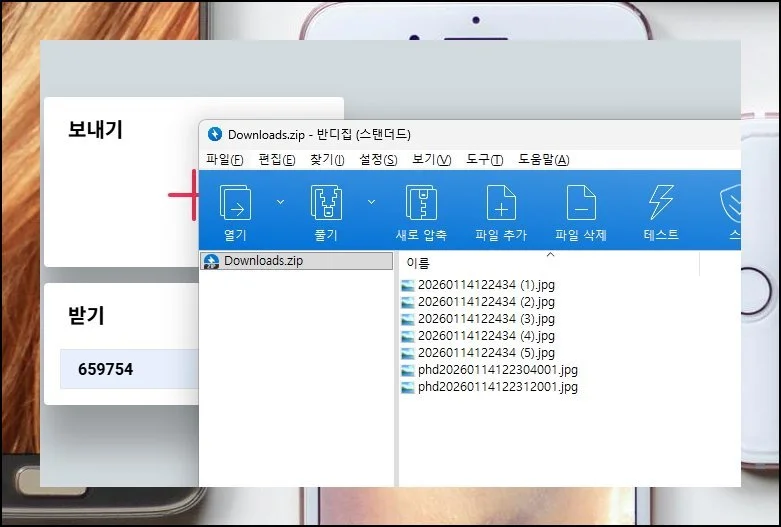Viewport: 781px width, 527px height.
Task: Expand the dropdown arrow beside 풀기
Action: (372, 202)
